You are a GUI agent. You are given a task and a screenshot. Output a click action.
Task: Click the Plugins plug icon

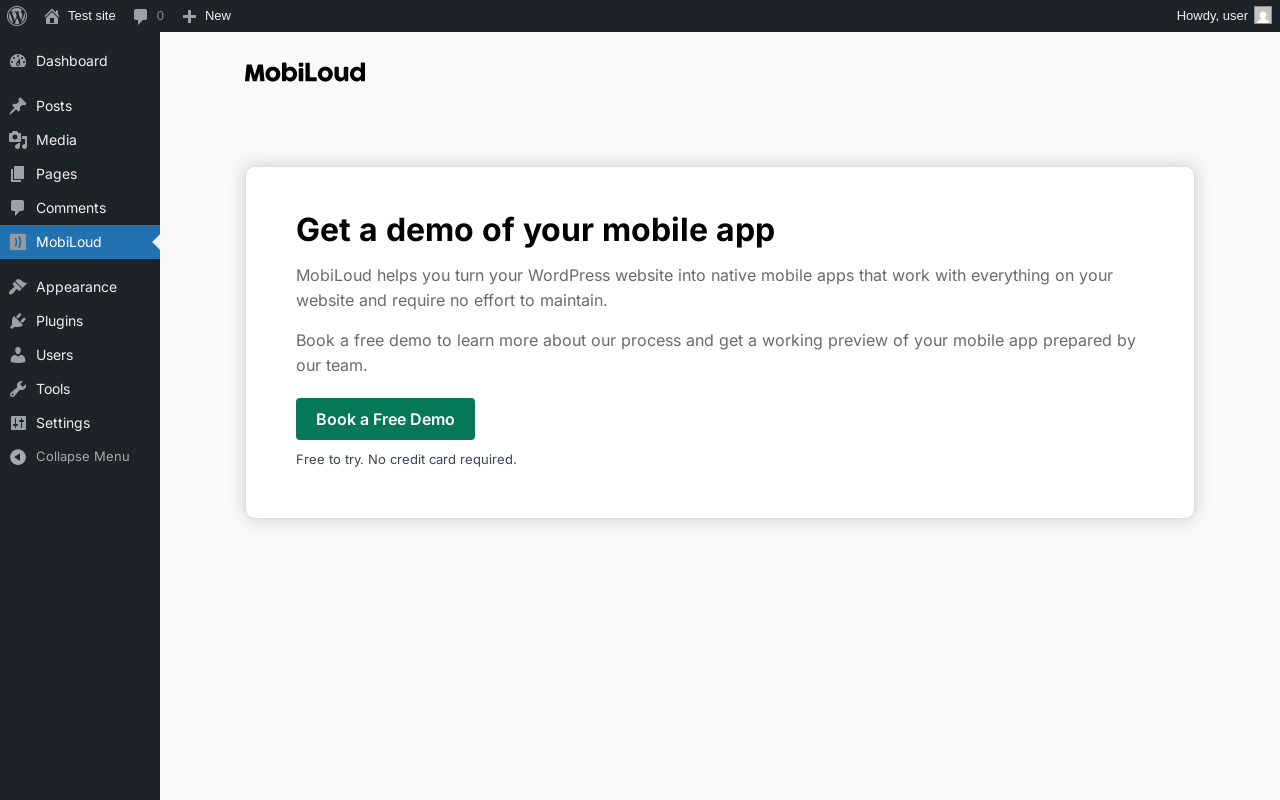coord(18,321)
